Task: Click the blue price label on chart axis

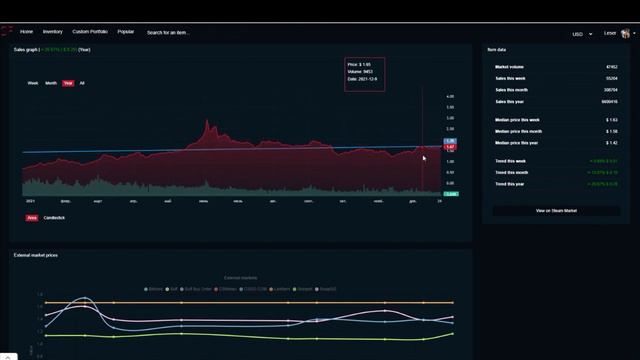Action: point(450,141)
